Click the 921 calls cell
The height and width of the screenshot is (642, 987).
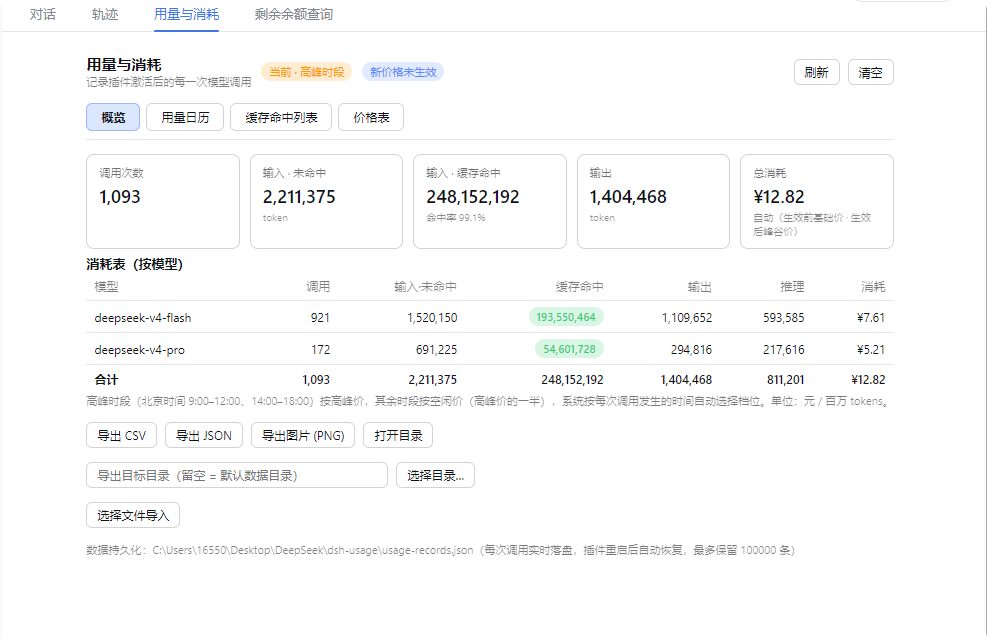pos(320,318)
